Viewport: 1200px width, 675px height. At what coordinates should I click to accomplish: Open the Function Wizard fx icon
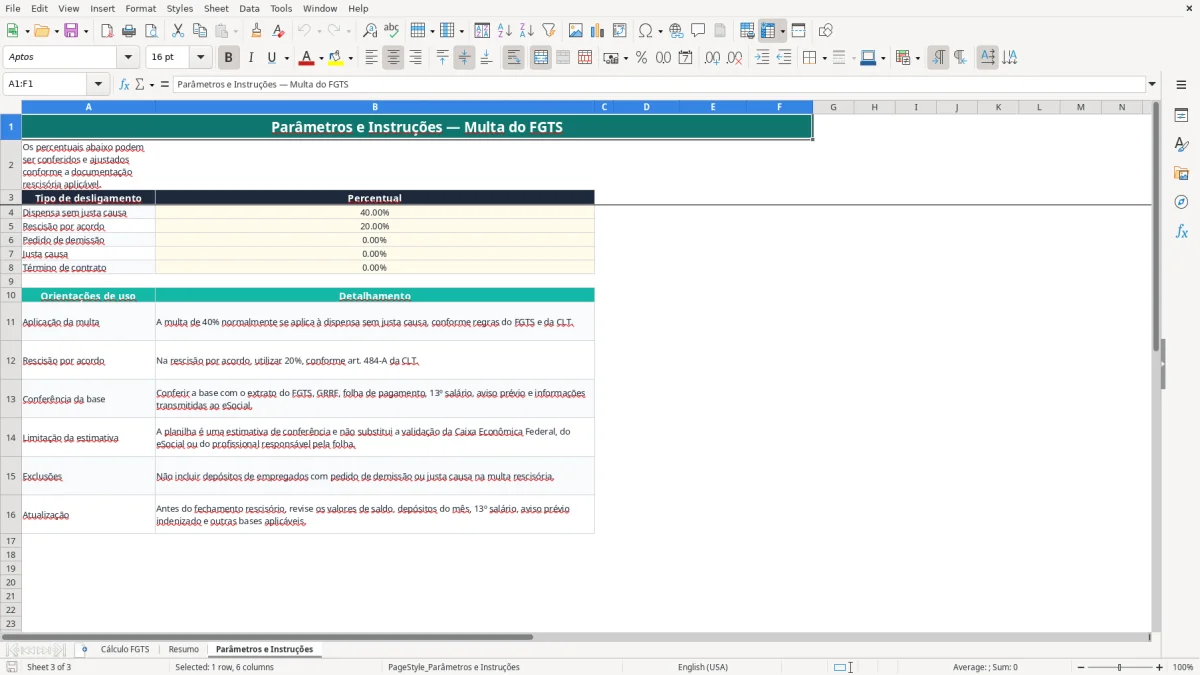(125, 84)
